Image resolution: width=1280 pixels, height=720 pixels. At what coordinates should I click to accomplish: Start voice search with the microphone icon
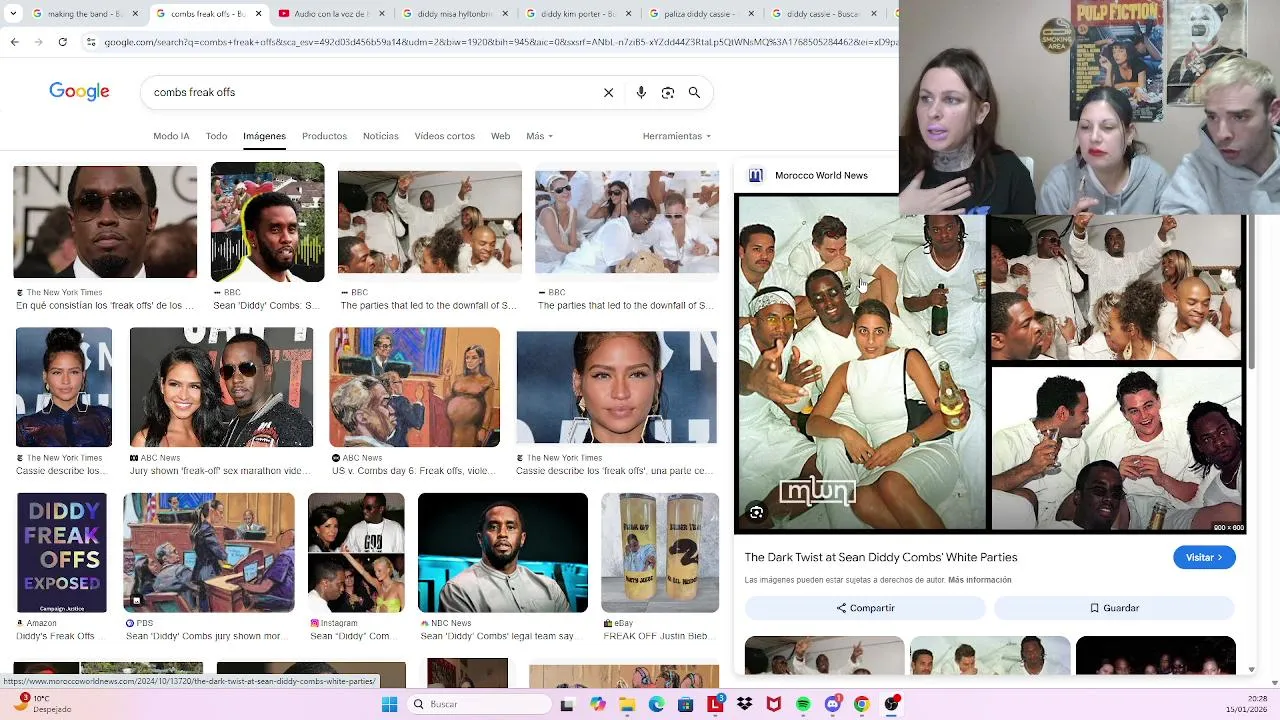pyautogui.click(x=641, y=92)
